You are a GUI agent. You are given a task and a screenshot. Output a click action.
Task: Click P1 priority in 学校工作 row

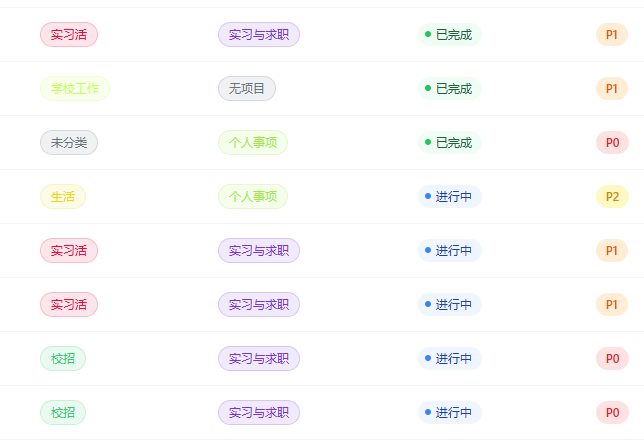612,88
